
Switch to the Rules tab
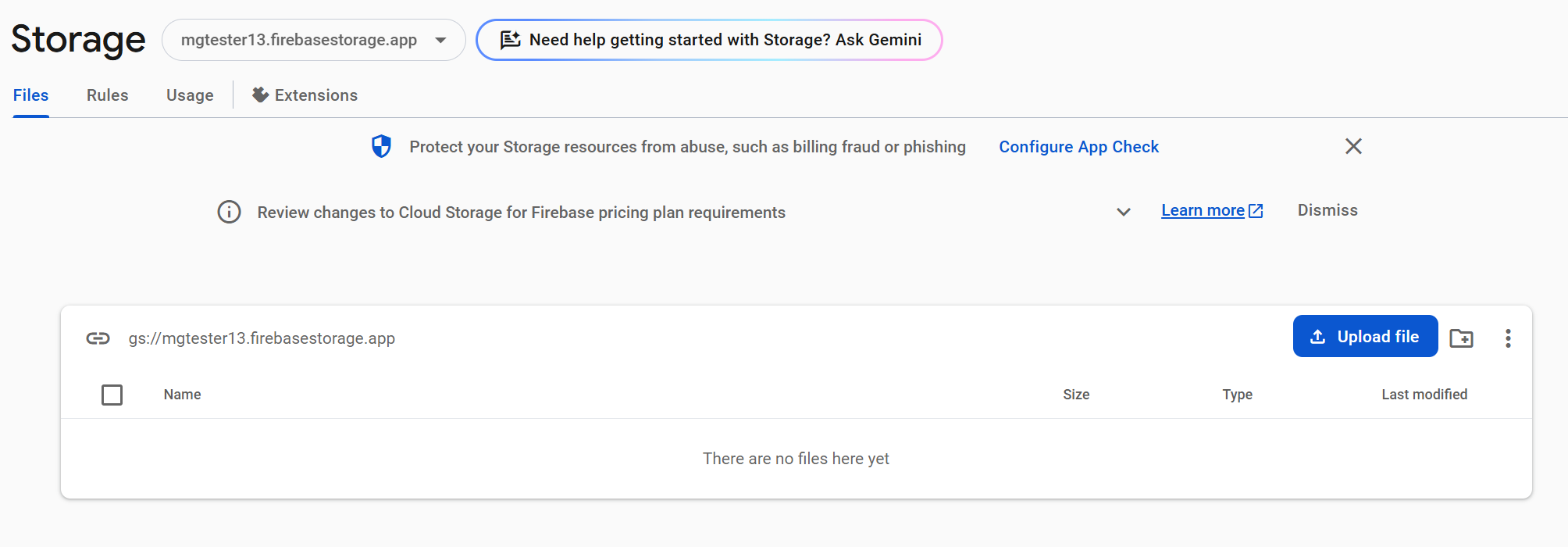(x=107, y=95)
